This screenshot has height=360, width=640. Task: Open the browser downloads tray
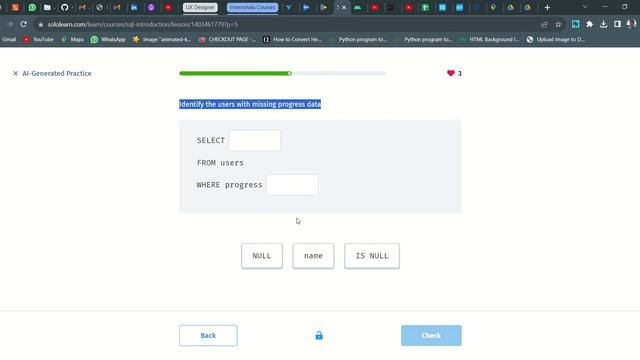[x=603, y=24]
